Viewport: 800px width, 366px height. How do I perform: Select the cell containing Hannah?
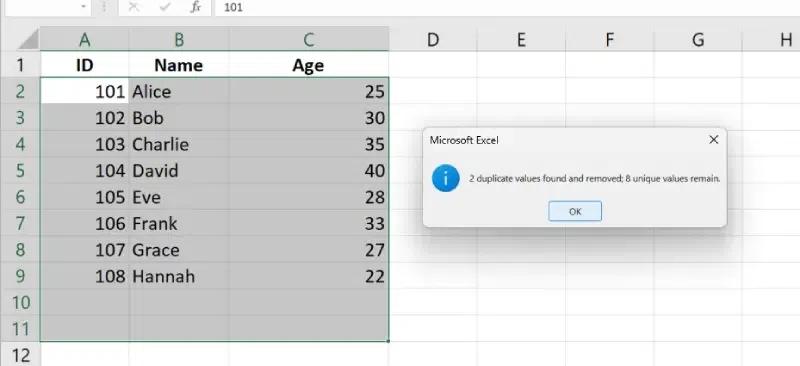coord(179,276)
